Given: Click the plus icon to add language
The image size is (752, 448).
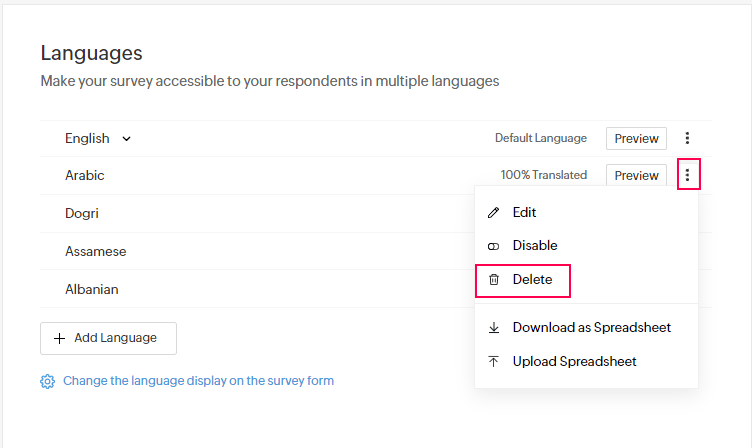Looking at the screenshot, I should [59, 338].
